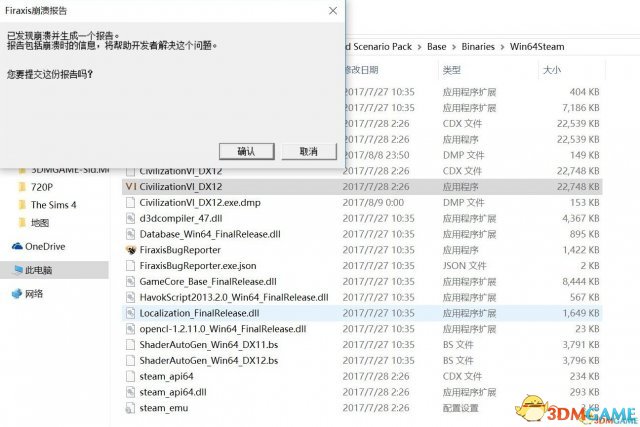This screenshot has height=427, width=640.
Task: Click the ShaderAutoGen_Win64_DX11.bs file icon
Action: pos(131,345)
